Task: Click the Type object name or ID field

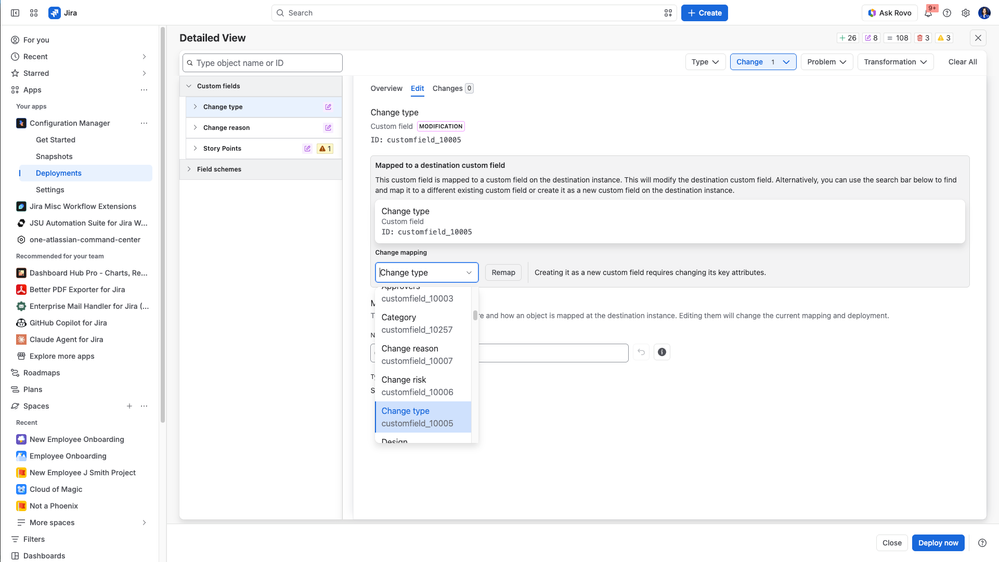Action: (262, 63)
